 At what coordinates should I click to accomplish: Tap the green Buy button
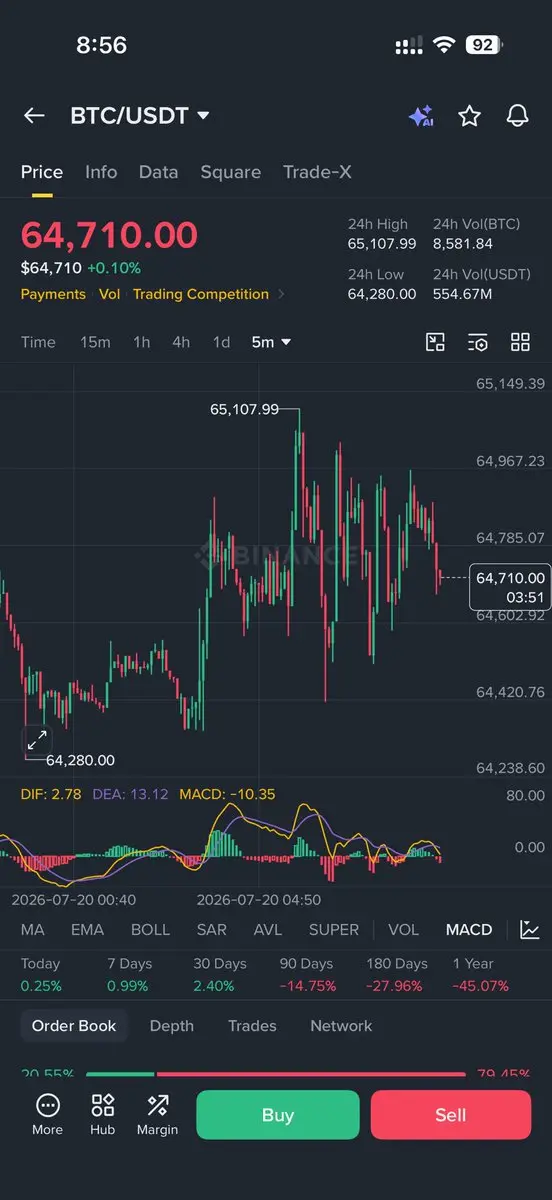(x=278, y=1115)
